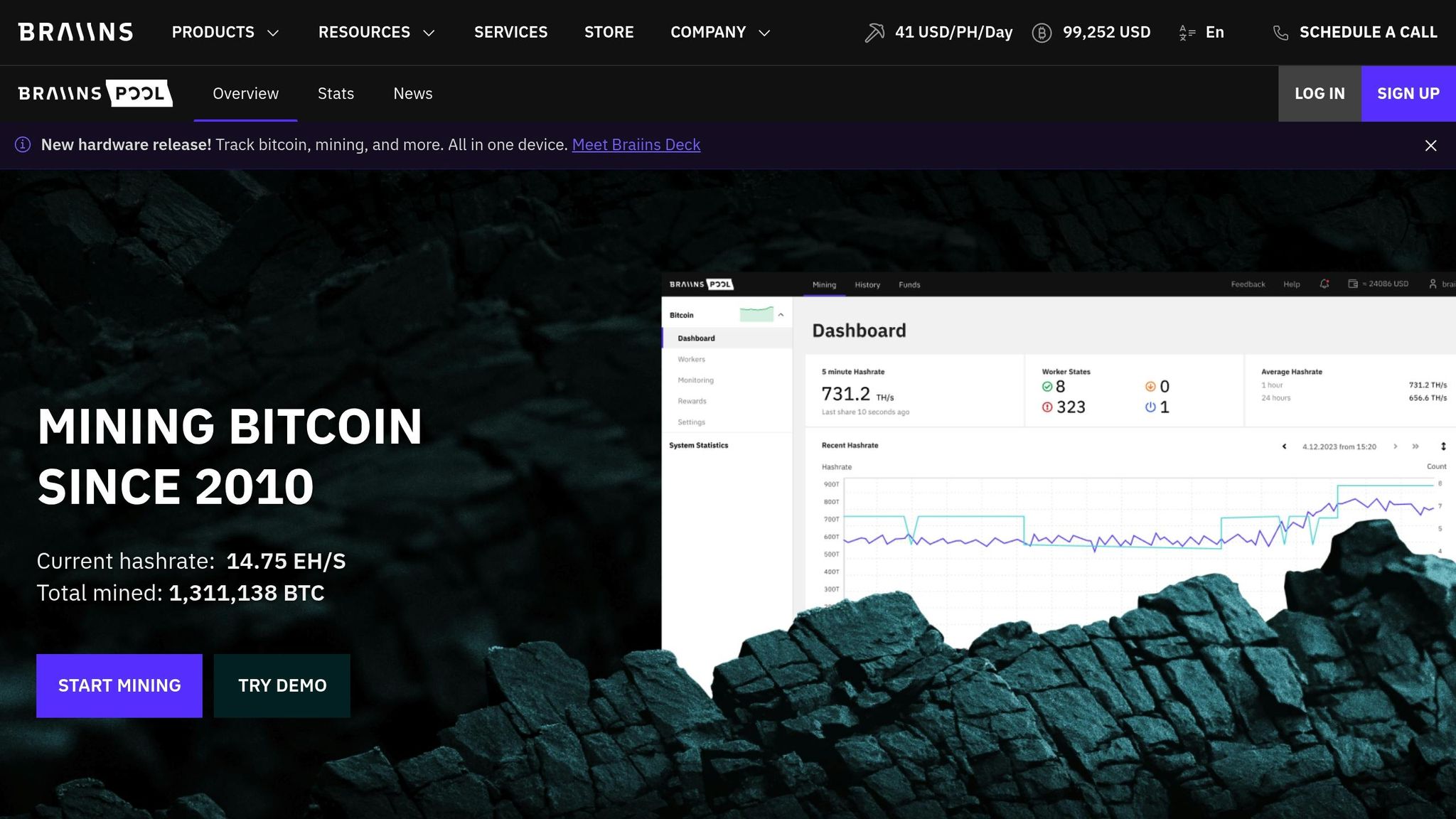Expand the Resources dropdown menu
This screenshot has height=819, width=1456.
[x=376, y=33]
